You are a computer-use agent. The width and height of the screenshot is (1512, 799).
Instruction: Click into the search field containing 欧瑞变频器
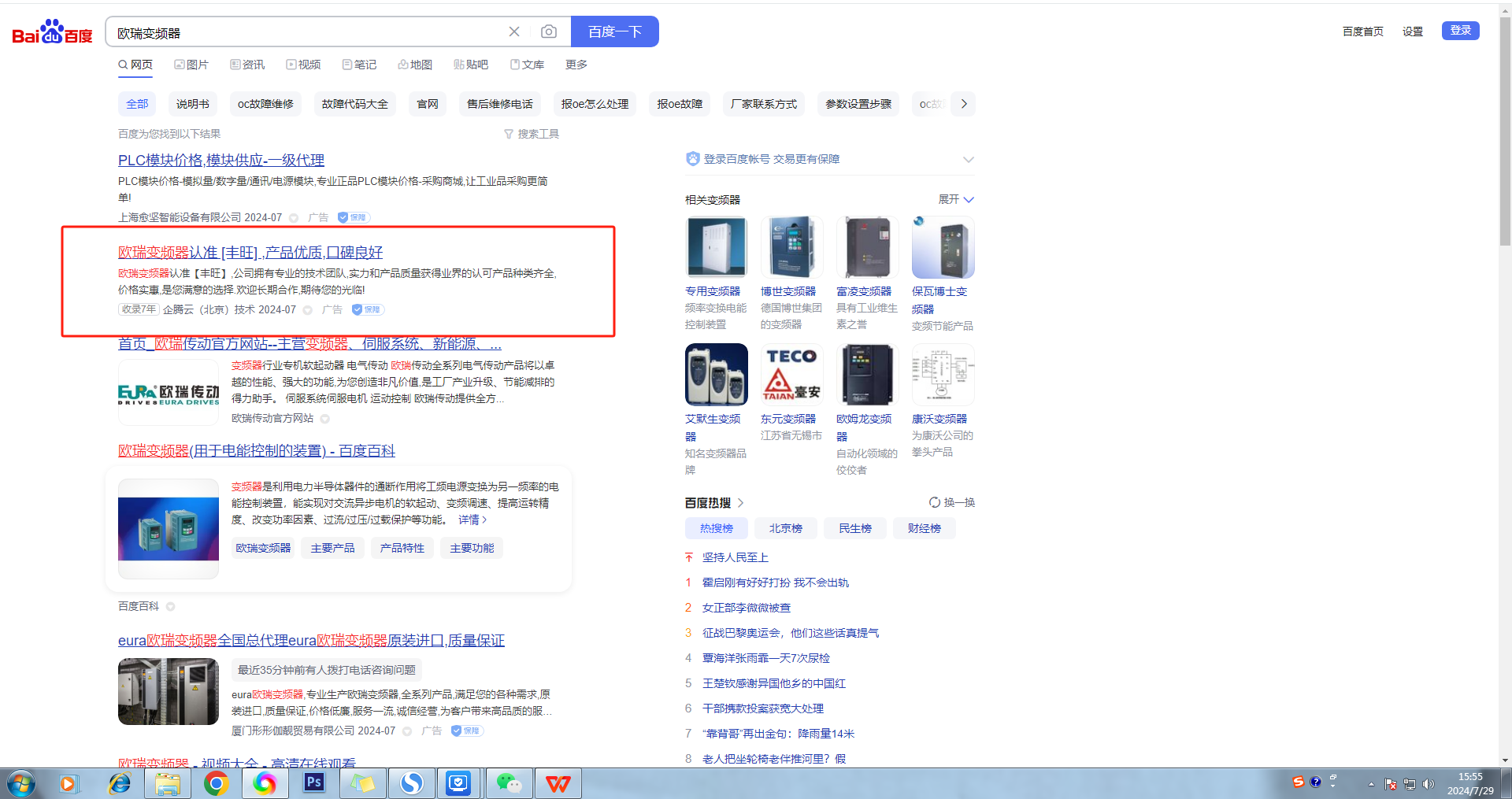click(307, 32)
